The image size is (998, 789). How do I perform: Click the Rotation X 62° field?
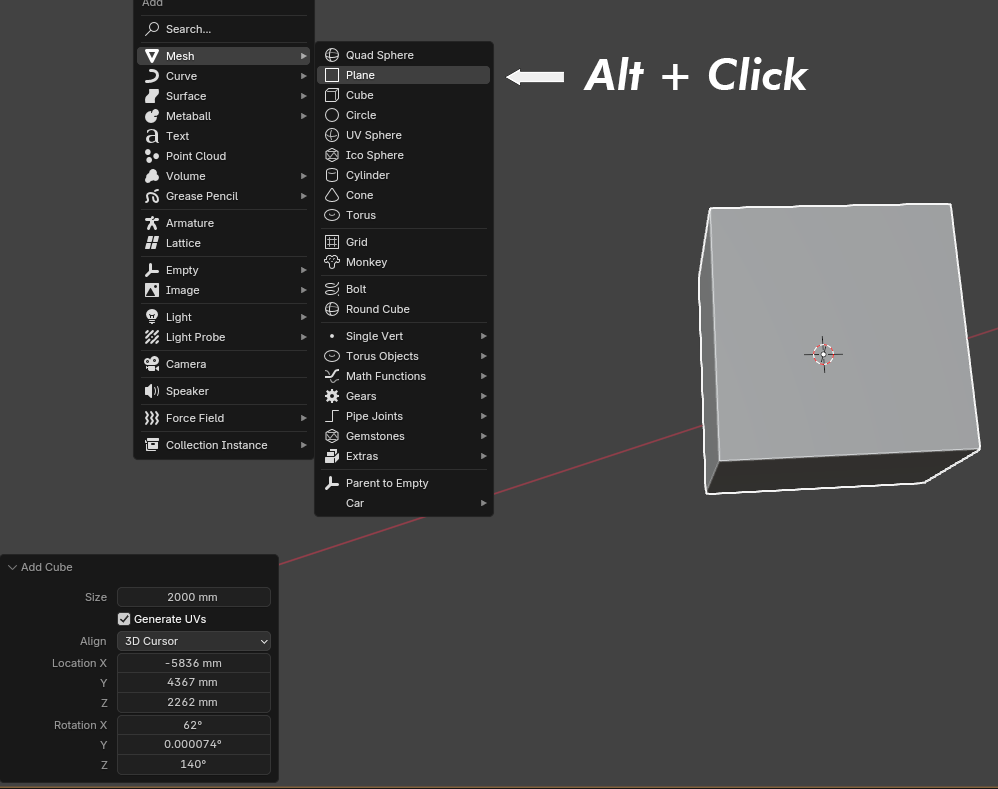click(194, 725)
